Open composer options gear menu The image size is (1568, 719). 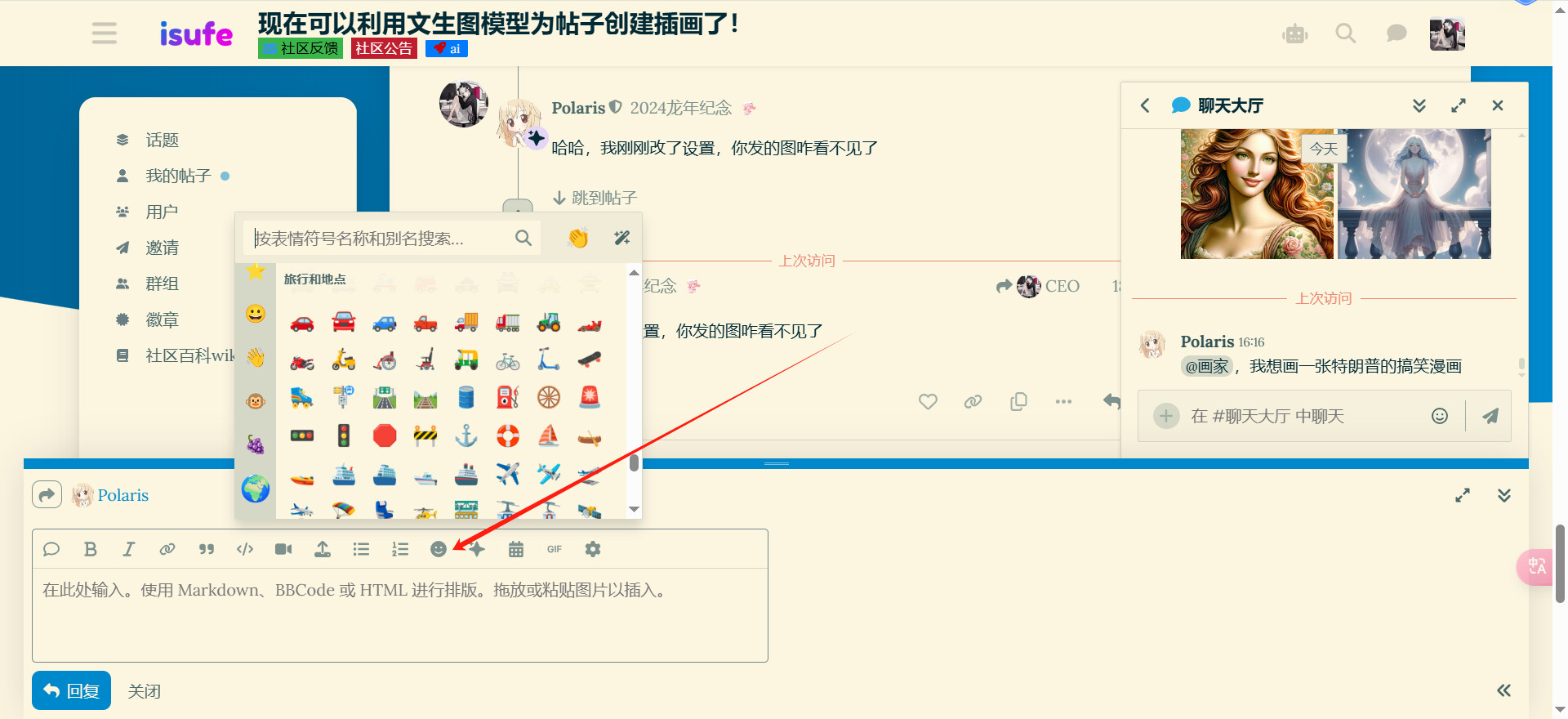593,549
